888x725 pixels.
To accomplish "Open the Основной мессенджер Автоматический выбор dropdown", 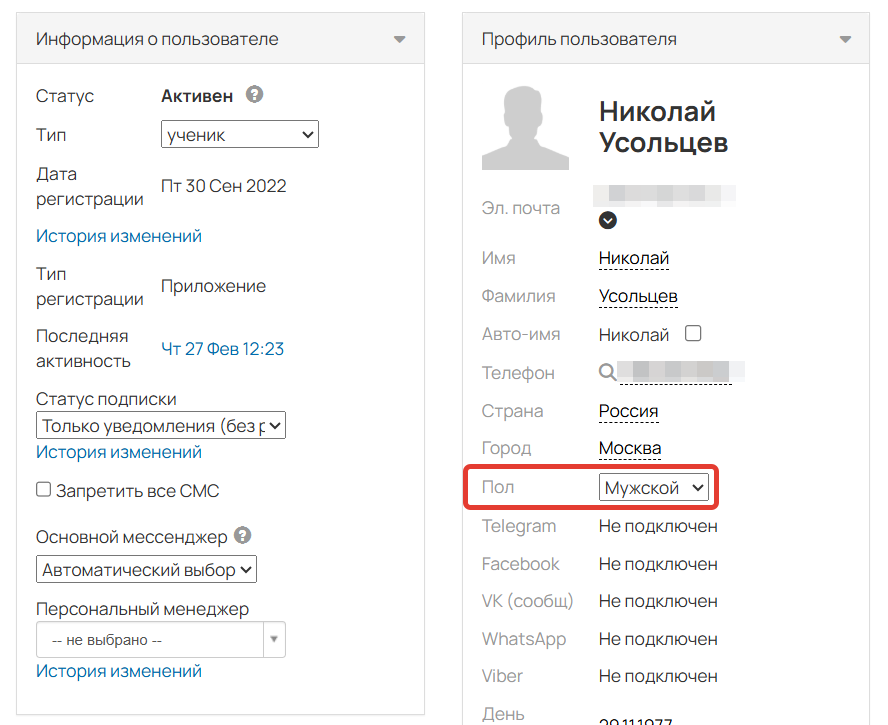I will click(147, 570).
